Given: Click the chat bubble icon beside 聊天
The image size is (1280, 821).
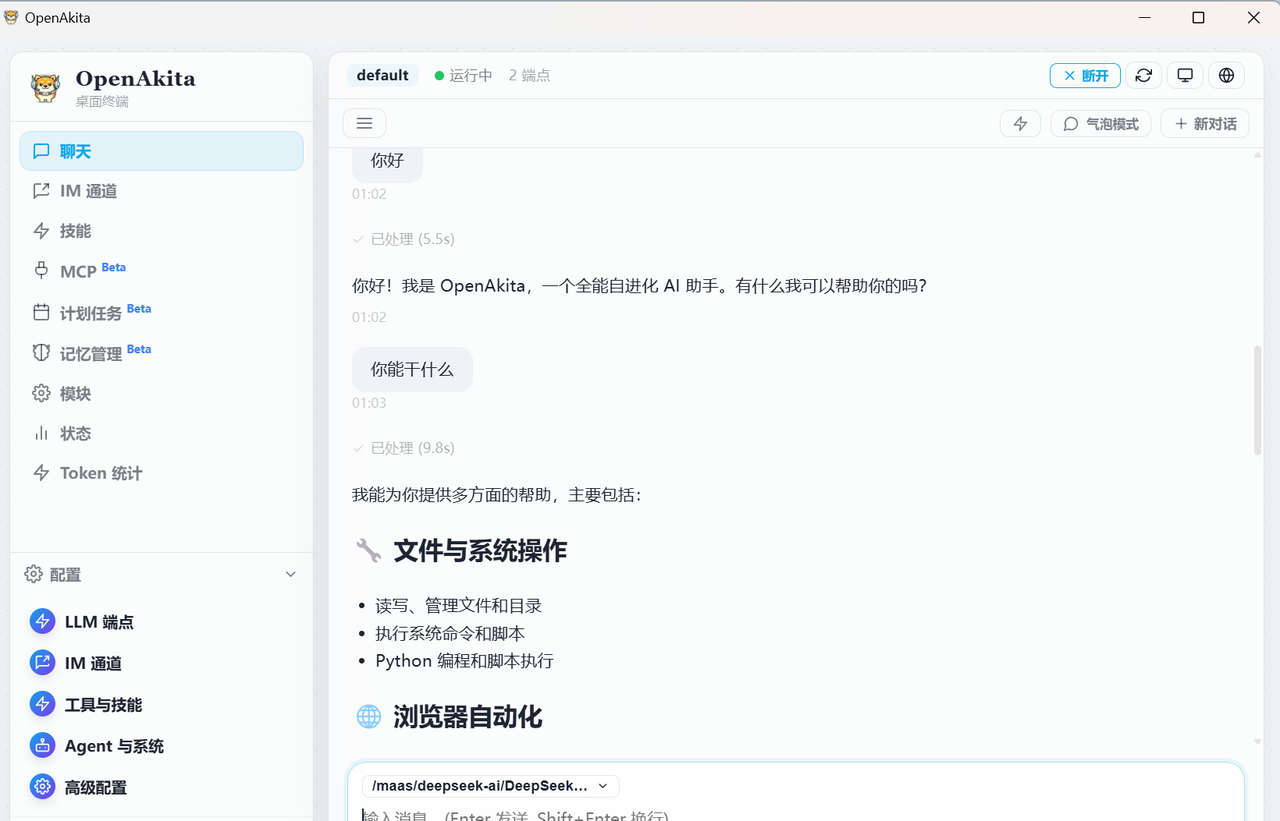Looking at the screenshot, I should click(41, 151).
